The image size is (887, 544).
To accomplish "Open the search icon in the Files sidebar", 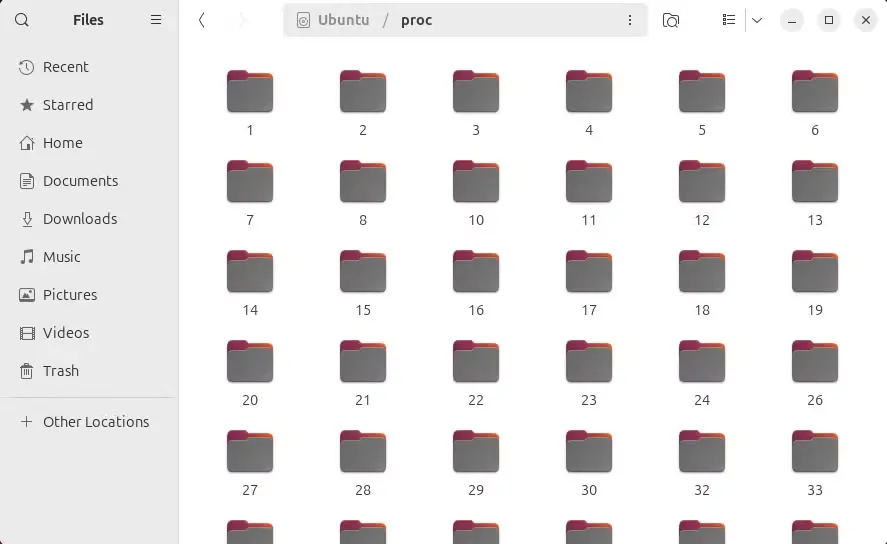I will click(x=21, y=20).
